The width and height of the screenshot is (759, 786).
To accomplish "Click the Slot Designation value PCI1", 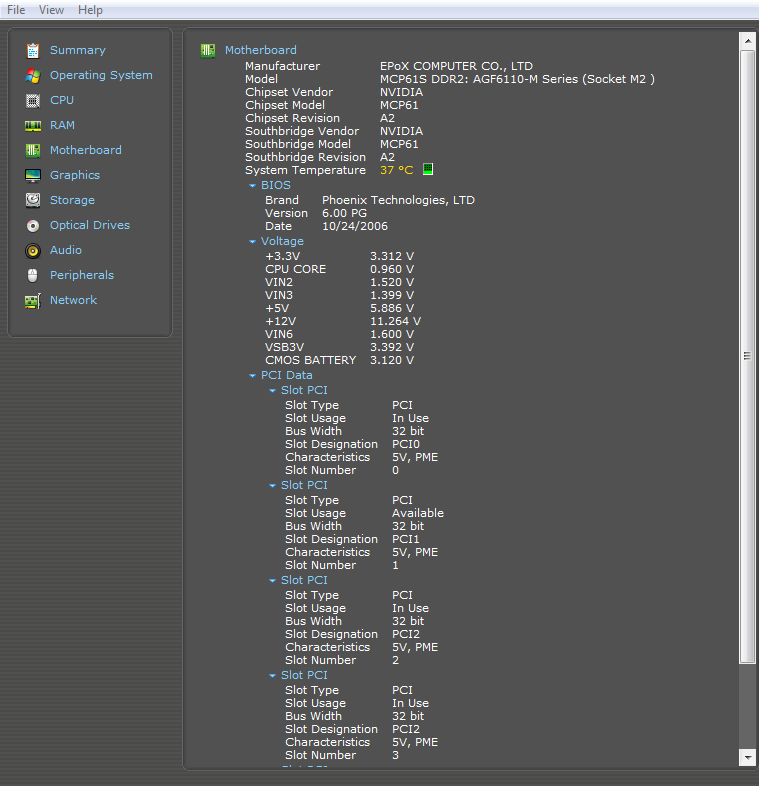I will pyautogui.click(x=406, y=539).
